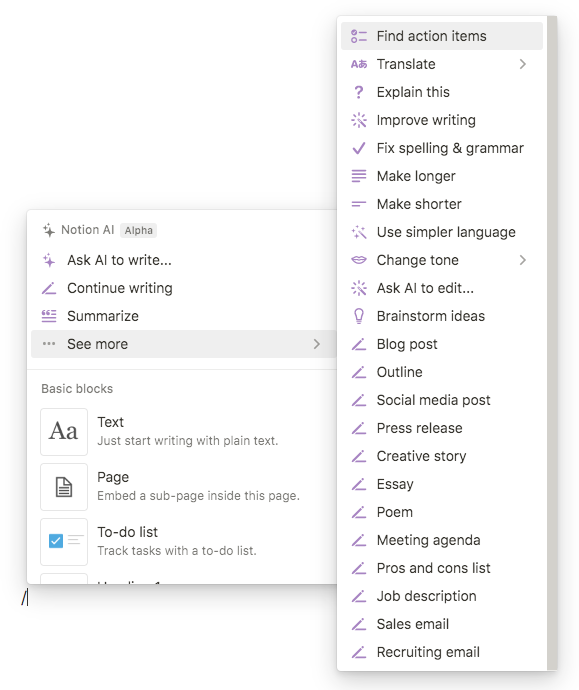Open the See more submenu chevron
This screenshot has width=579, height=690.
(316, 344)
